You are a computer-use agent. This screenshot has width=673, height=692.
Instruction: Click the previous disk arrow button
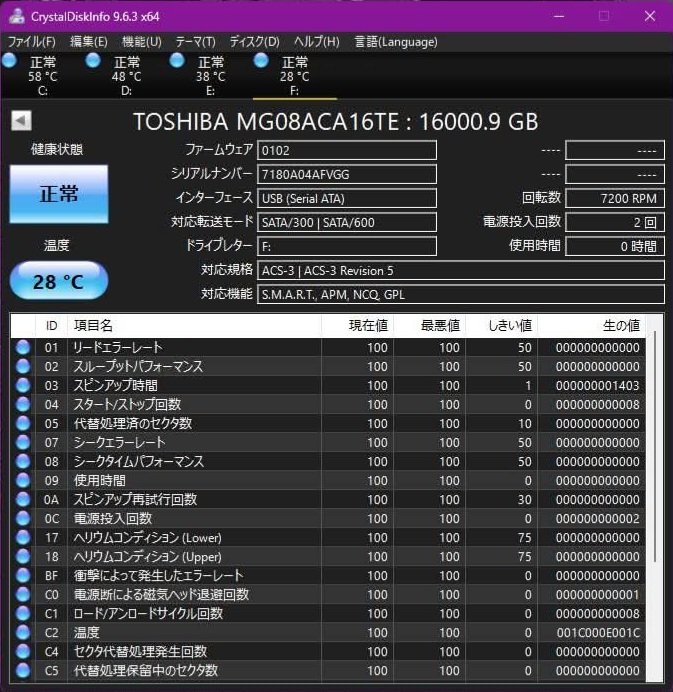point(21,121)
